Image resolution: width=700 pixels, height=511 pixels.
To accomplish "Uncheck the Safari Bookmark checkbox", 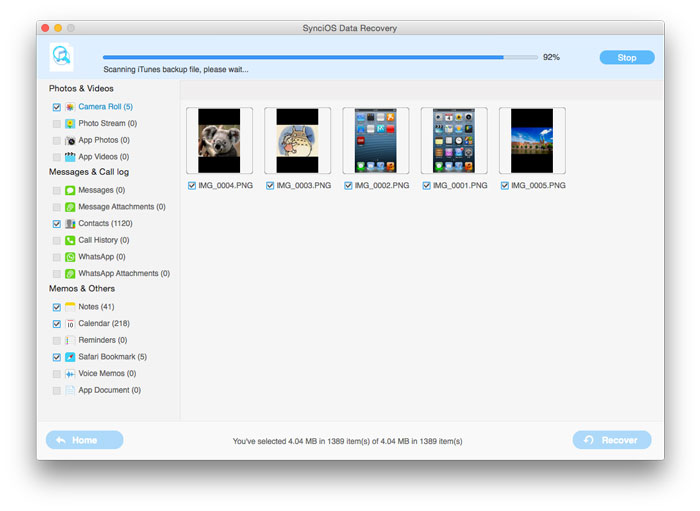I will tap(57, 357).
